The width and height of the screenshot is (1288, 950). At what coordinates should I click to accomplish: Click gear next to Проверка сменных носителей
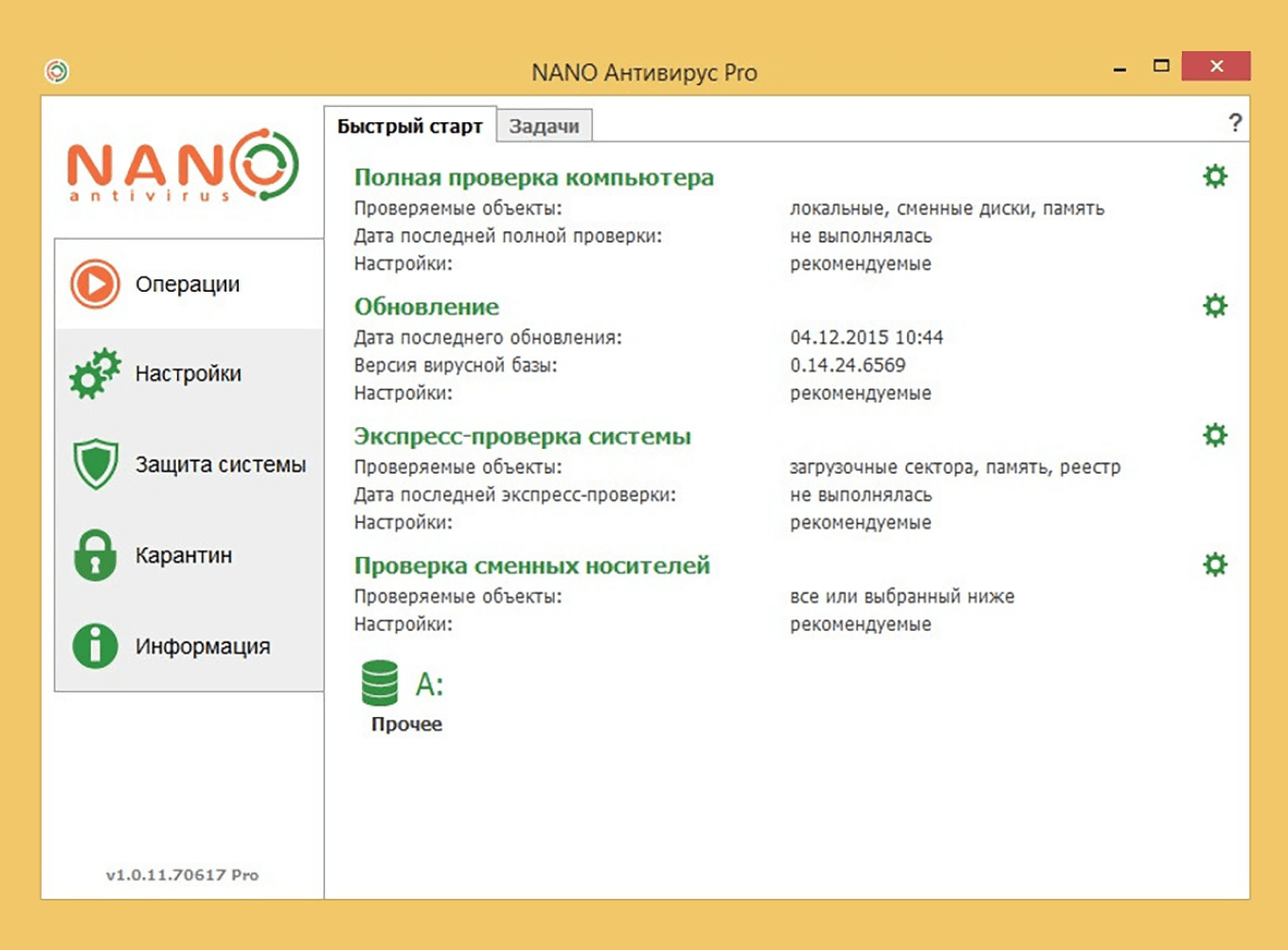[x=1214, y=565]
